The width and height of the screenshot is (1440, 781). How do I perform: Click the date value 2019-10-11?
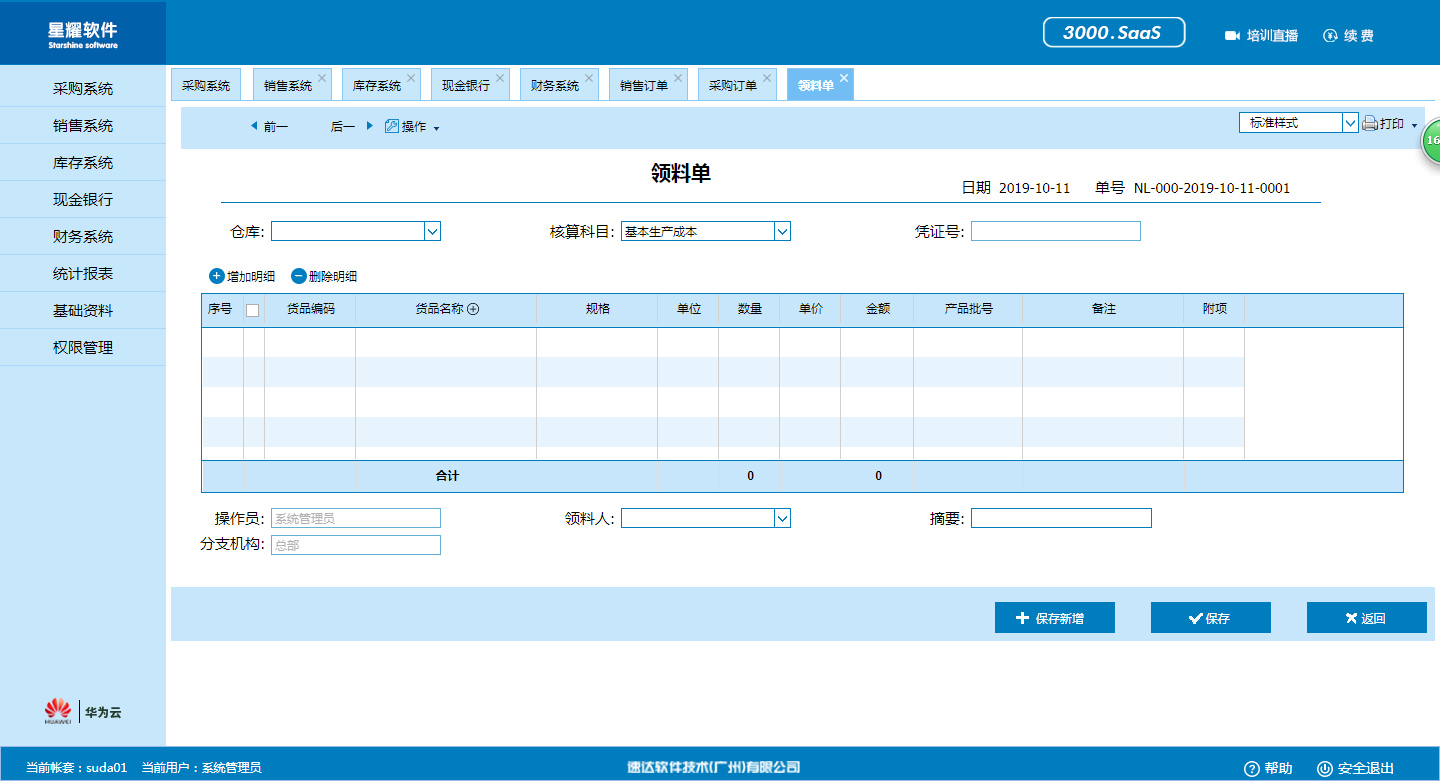[x=1035, y=188]
